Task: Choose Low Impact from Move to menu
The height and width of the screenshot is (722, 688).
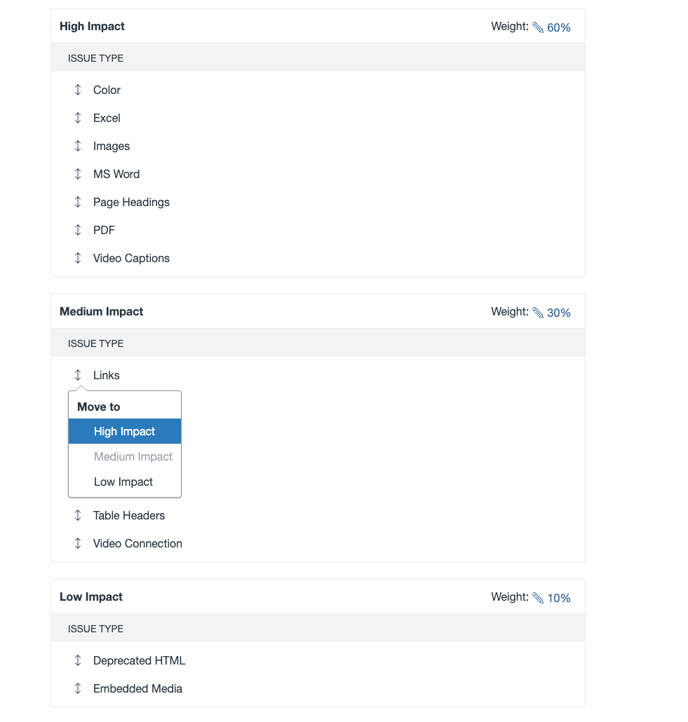Action: (123, 482)
